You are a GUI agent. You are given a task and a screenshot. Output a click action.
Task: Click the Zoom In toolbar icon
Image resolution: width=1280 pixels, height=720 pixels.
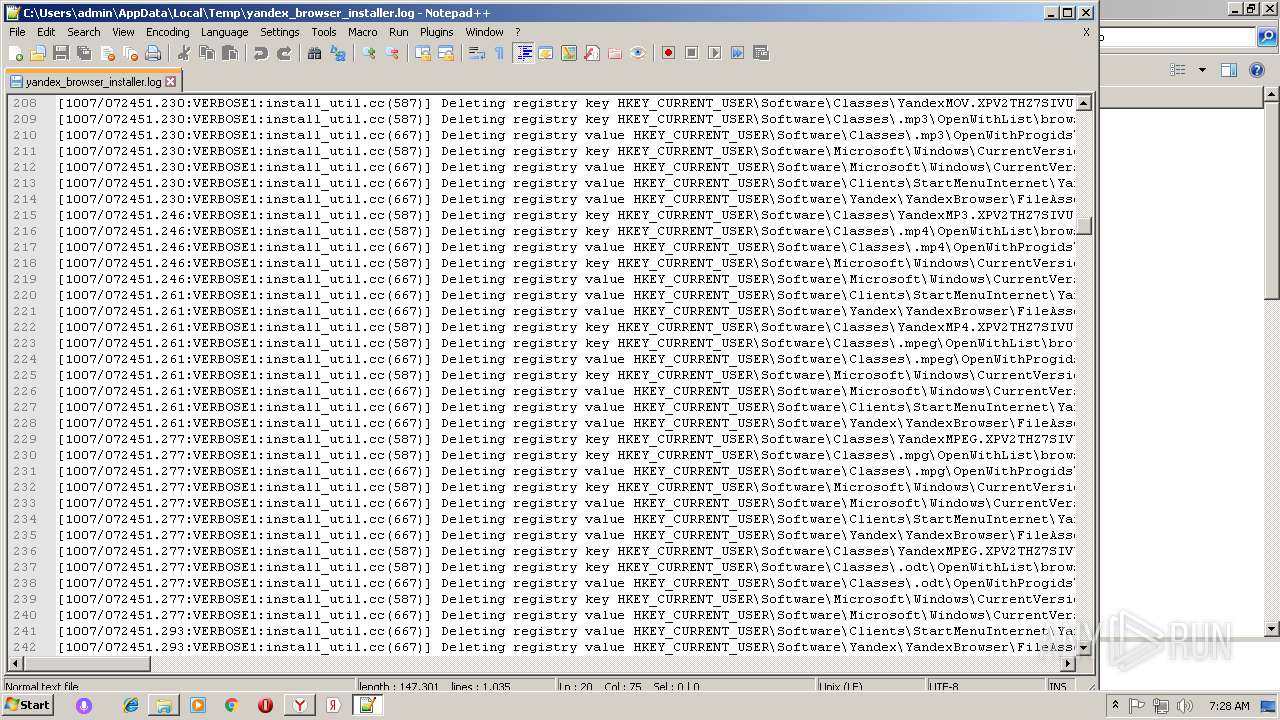(x=368, y=53)
